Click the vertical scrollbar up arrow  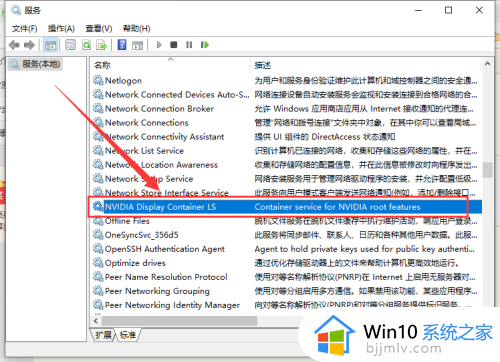[x=487, y=64]
